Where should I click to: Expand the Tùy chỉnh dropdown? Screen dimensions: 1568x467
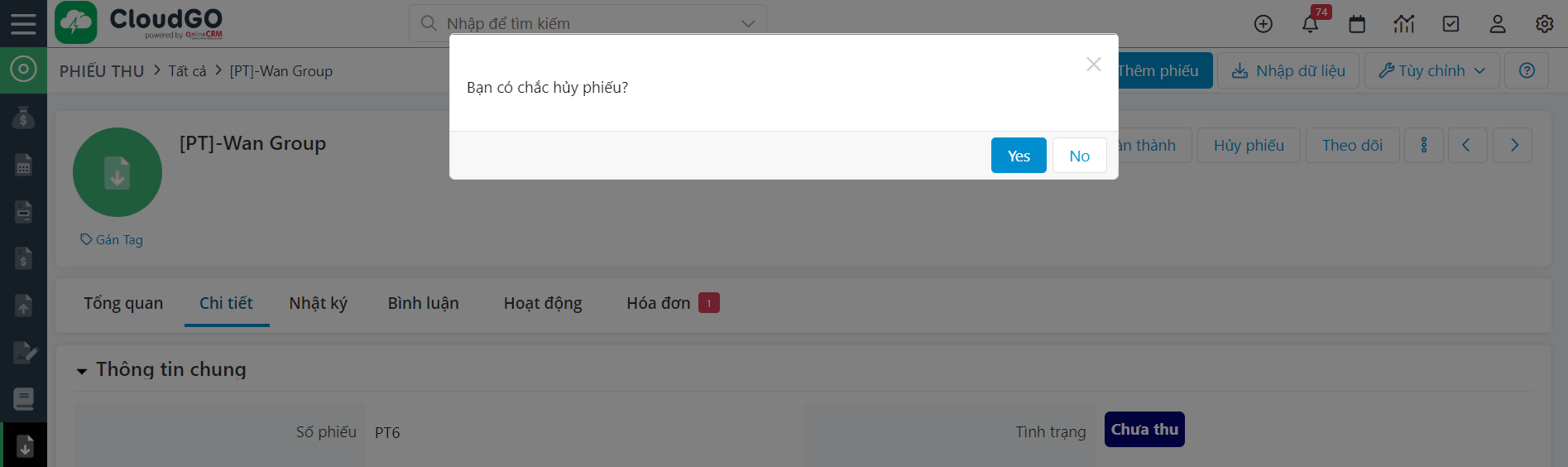pos(1431,71)
